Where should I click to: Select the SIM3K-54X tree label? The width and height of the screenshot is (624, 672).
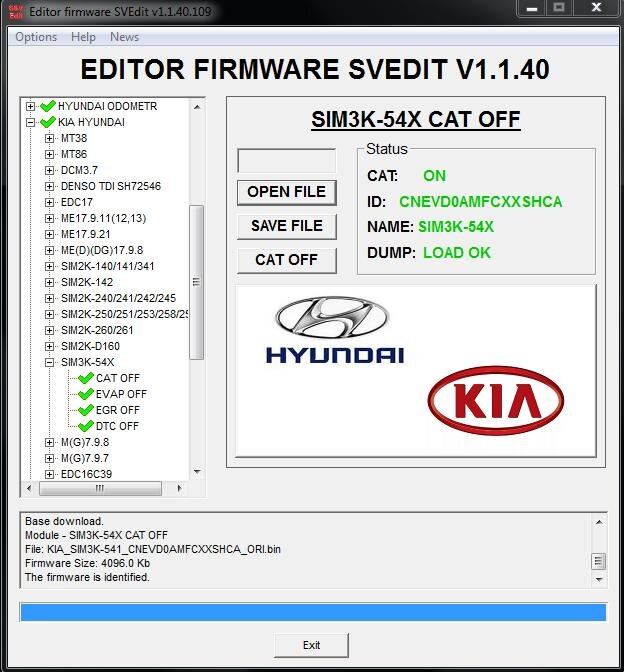point(87,362)
